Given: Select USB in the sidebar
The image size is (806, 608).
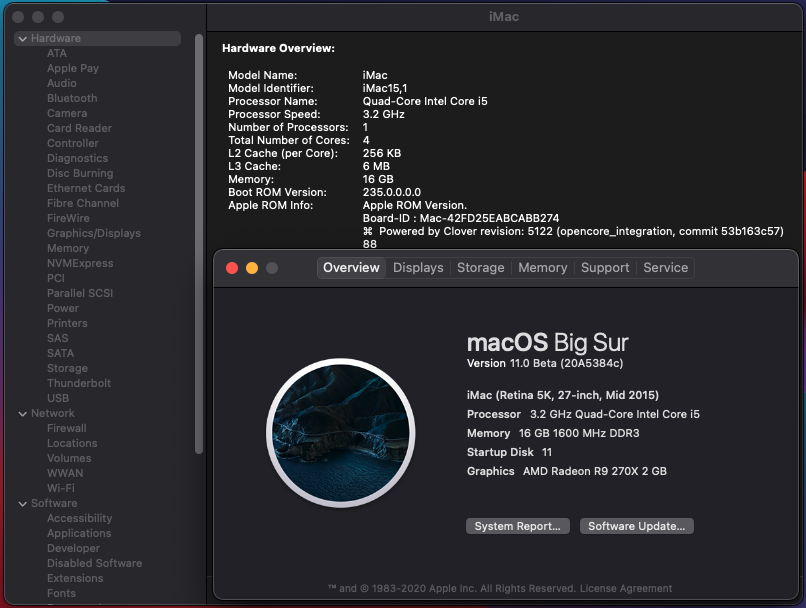Looking at the screenshot, I should 58,398.
